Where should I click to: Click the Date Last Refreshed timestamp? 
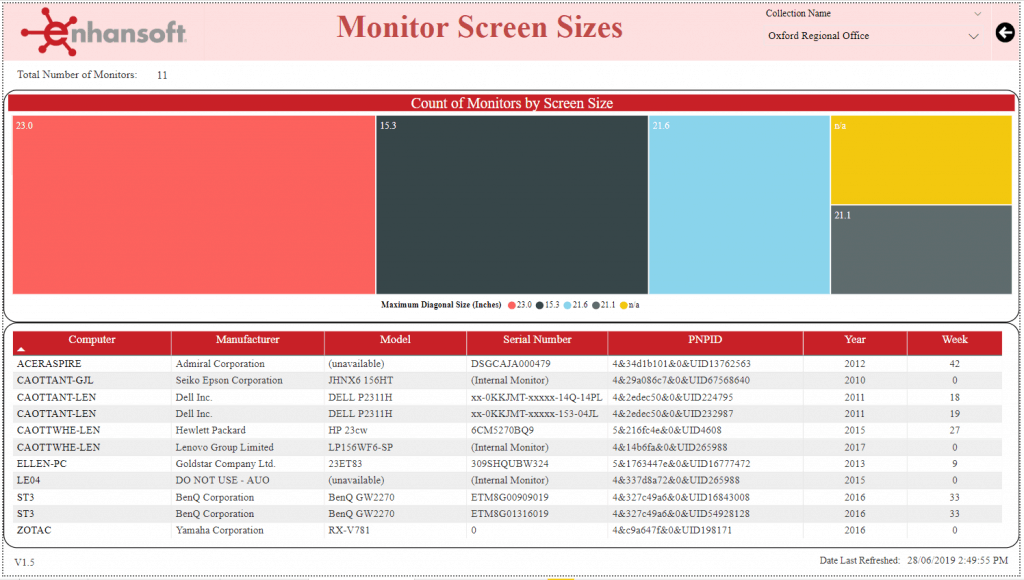click(957, 560)
